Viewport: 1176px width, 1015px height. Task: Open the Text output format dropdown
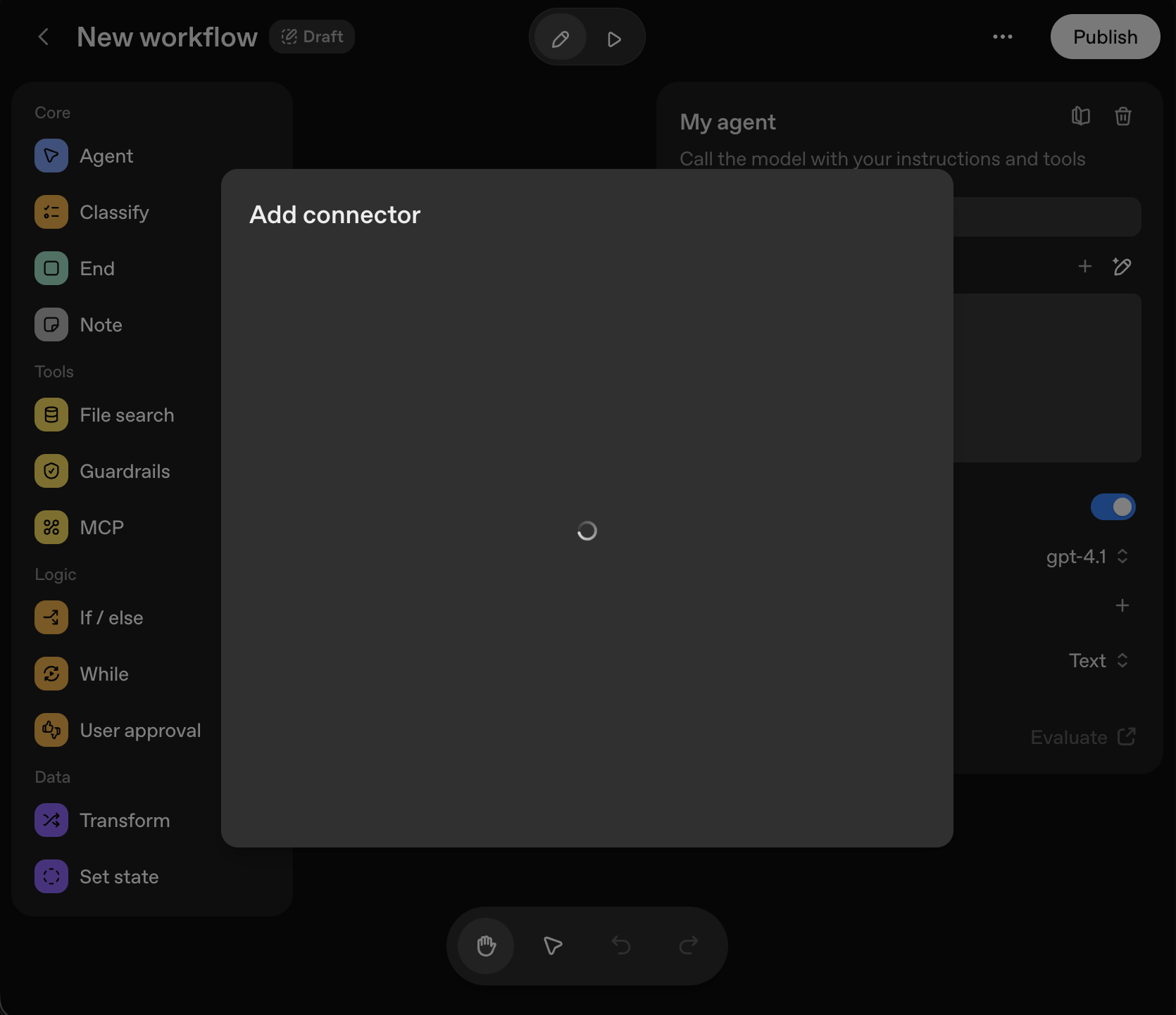click(1099, 660)
